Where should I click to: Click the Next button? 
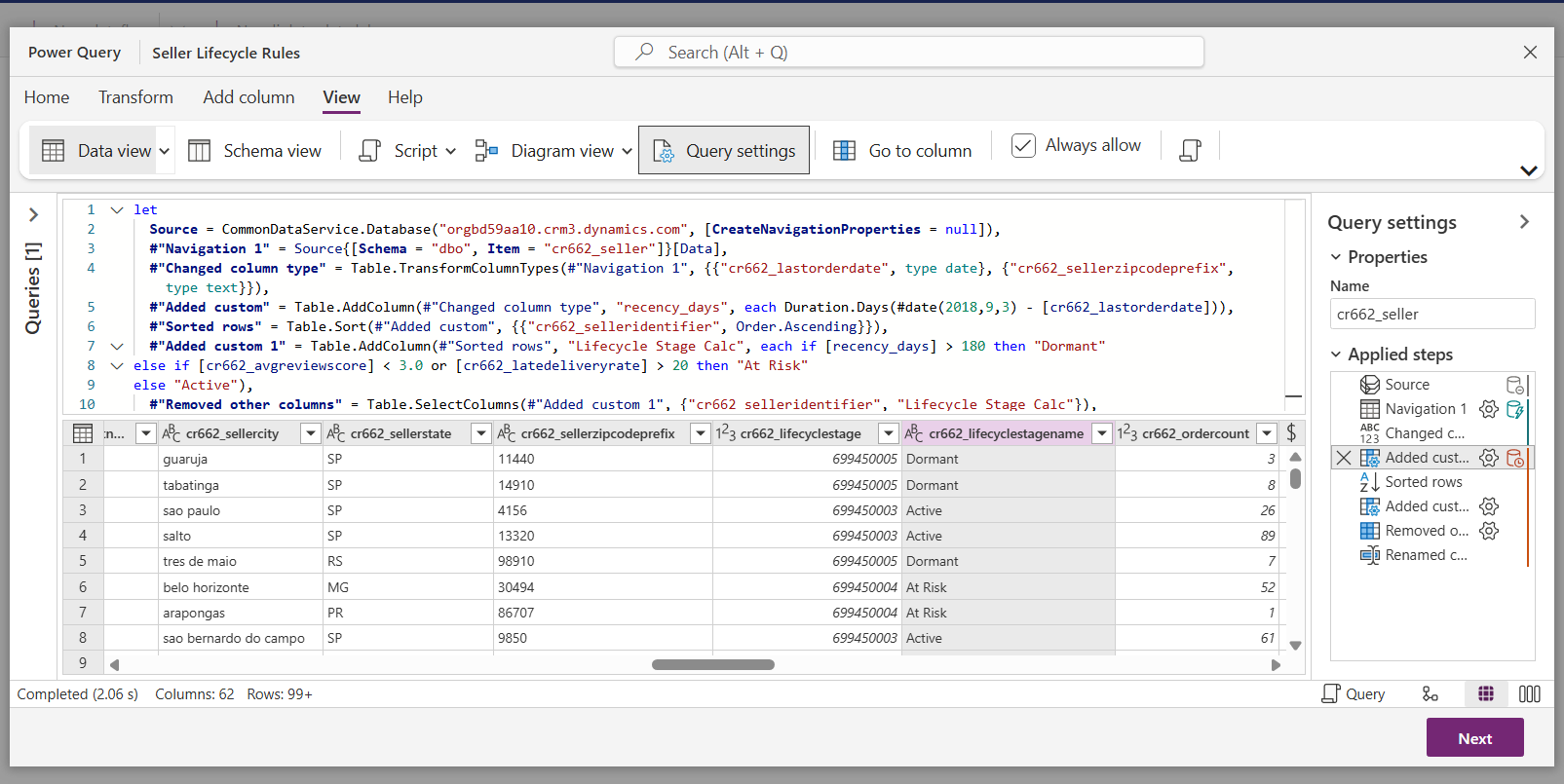(1474, 737)
